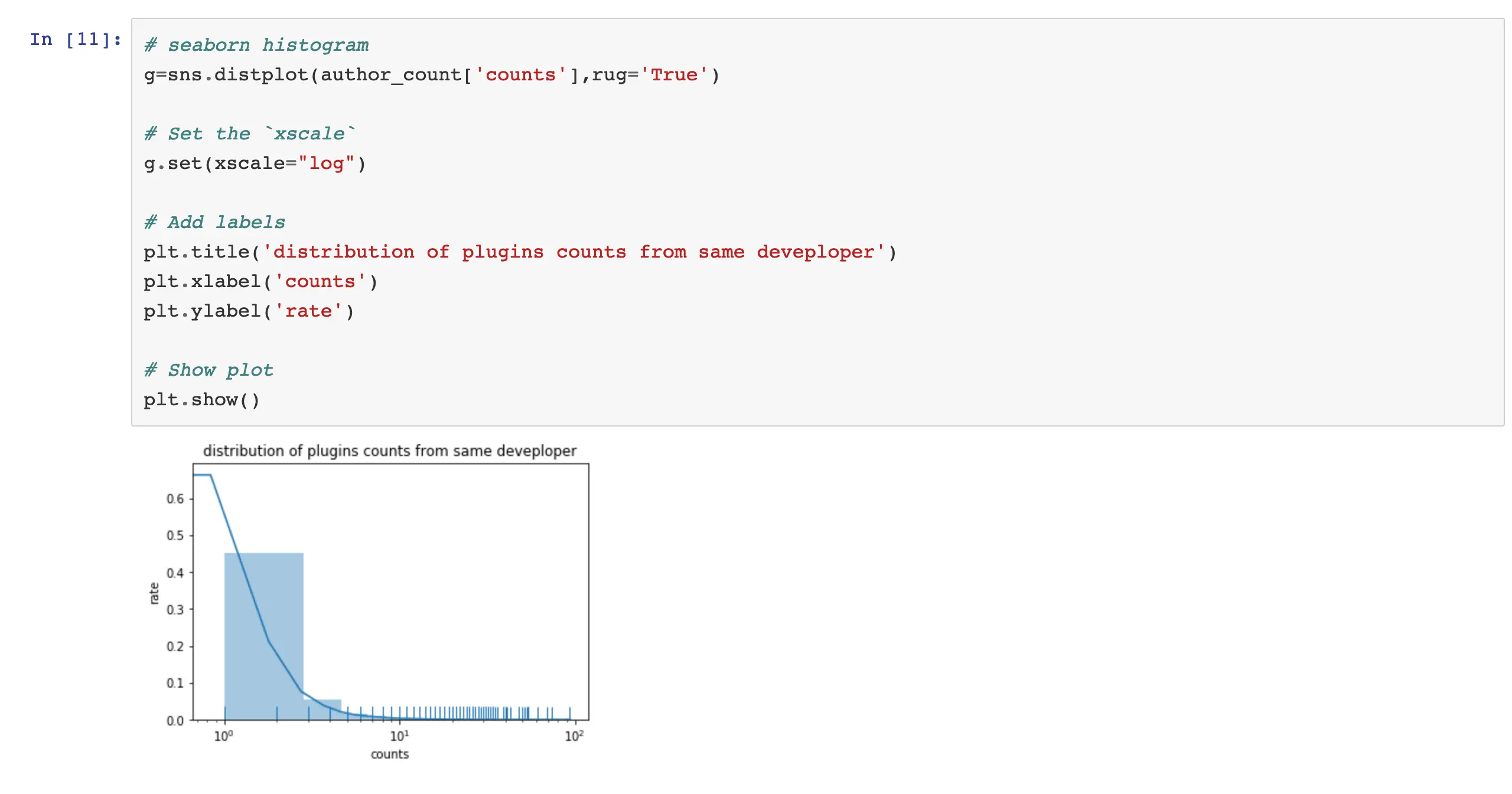Click the '# Set the xscale' comment

click(250, 134)
